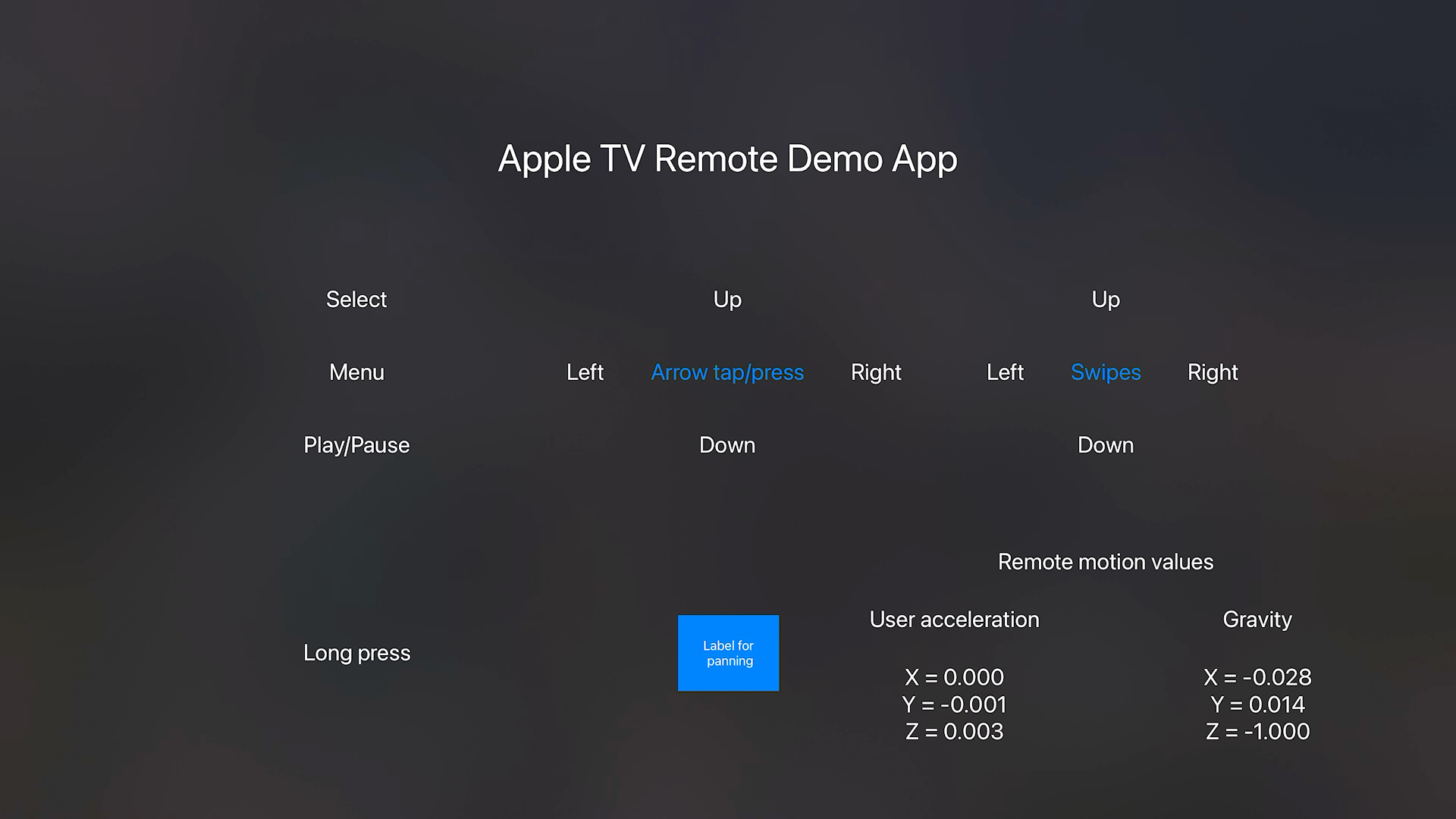Click the Gravity heading
This screenshot has height=819, width=1456.
pos(1257,620)
